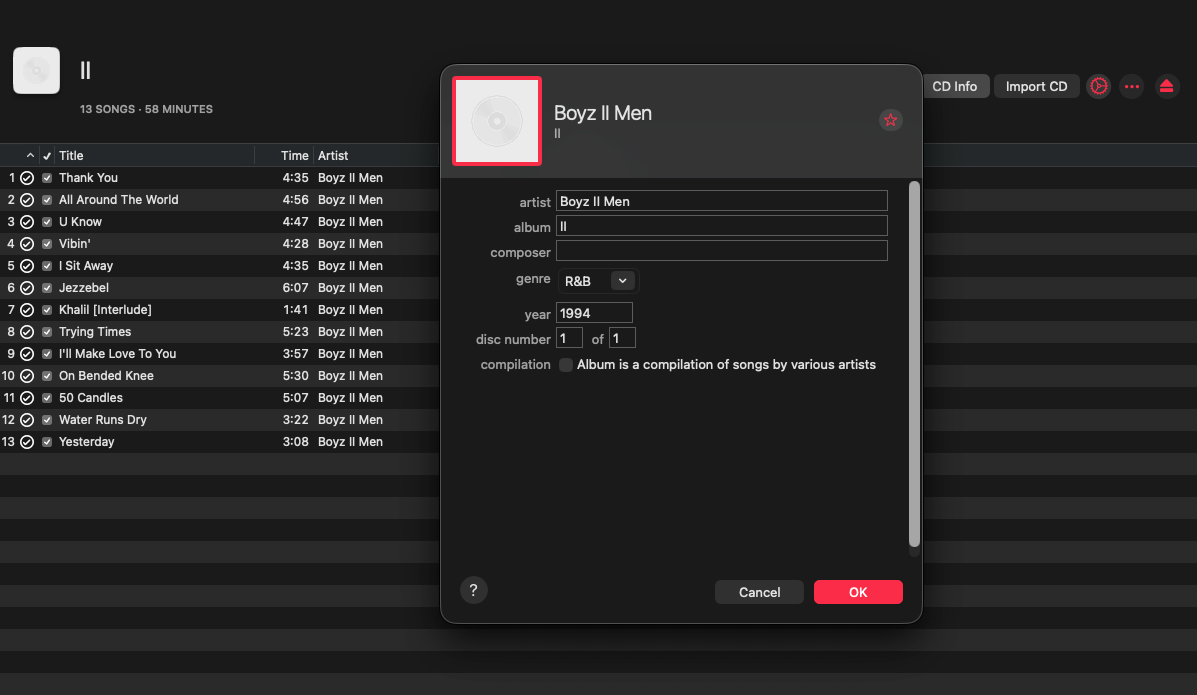This screenshot has width=1197, height=695.
Task: Click the sort arrow column header
Action: pyautogui.click(x=30, y=155)
